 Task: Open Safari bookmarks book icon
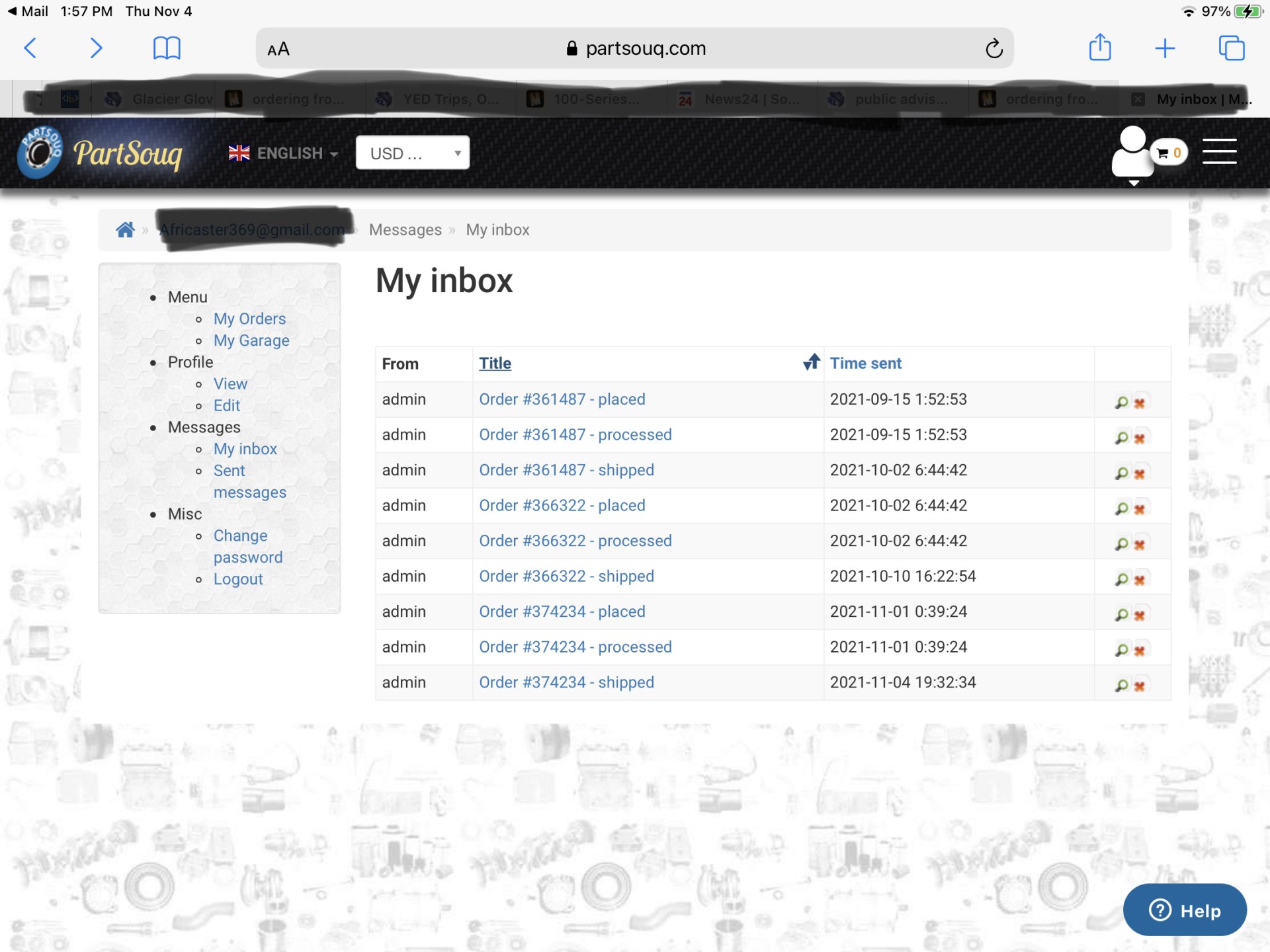(167, 48)
